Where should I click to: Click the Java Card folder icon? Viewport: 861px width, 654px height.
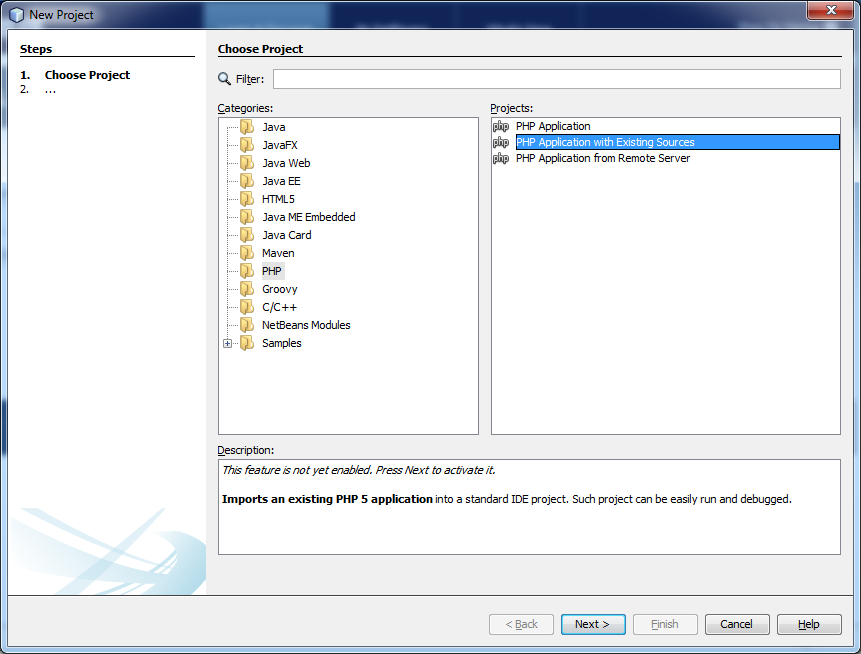coord(247,235)
